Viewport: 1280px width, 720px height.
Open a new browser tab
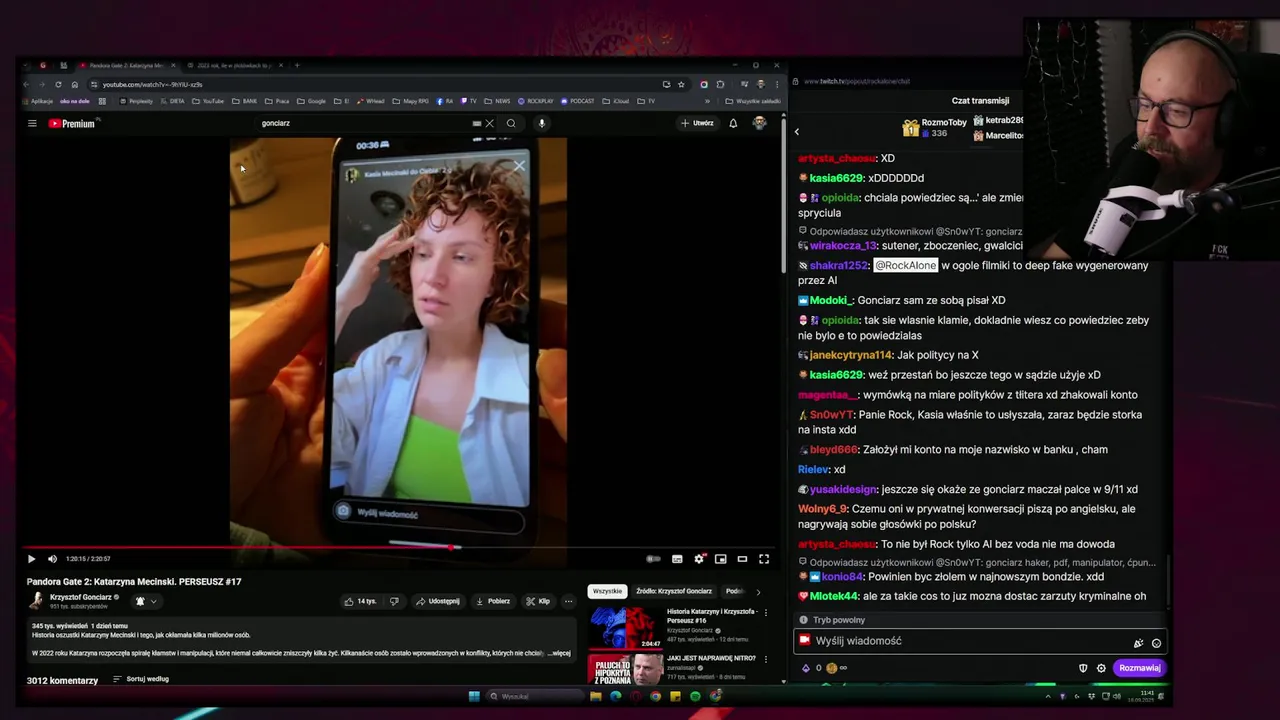[x=297, y=65]
